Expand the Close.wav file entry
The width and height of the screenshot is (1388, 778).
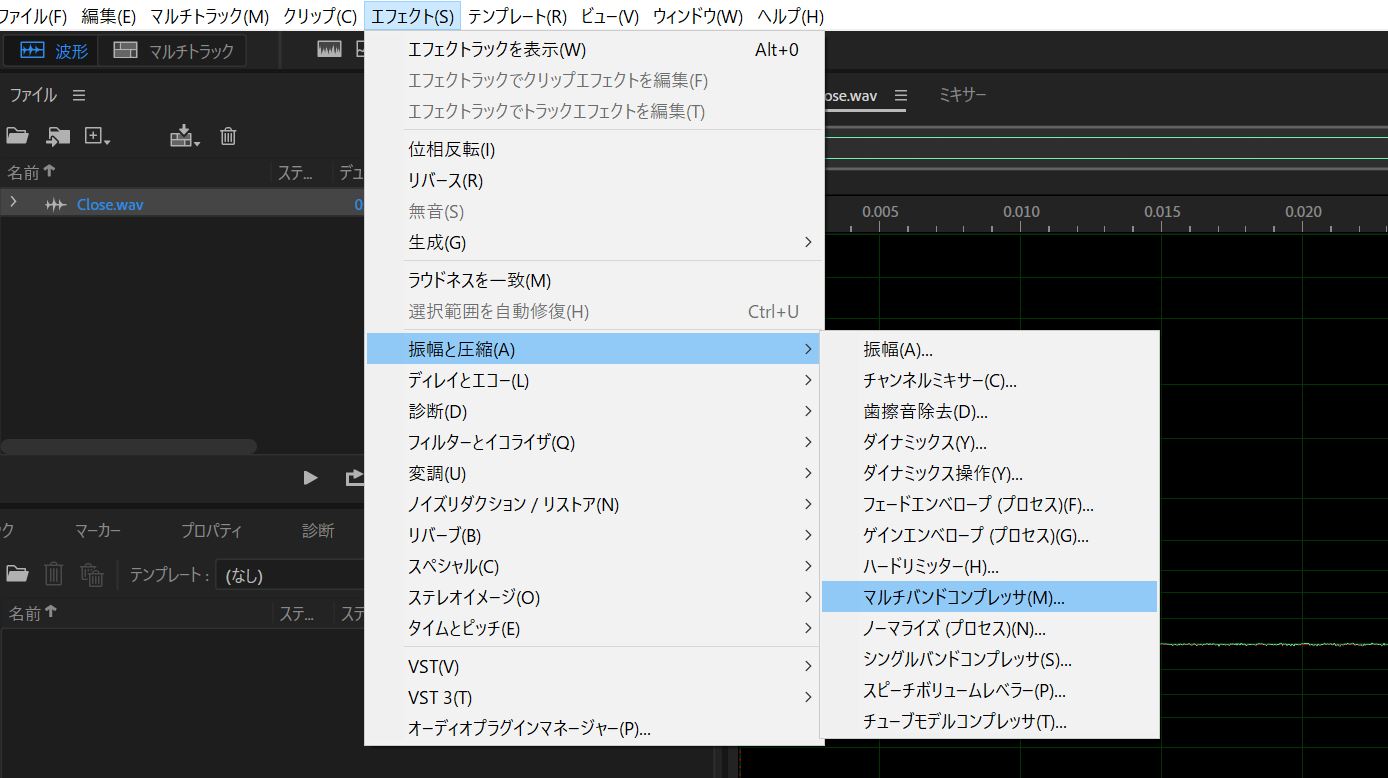tap(13, 203)
